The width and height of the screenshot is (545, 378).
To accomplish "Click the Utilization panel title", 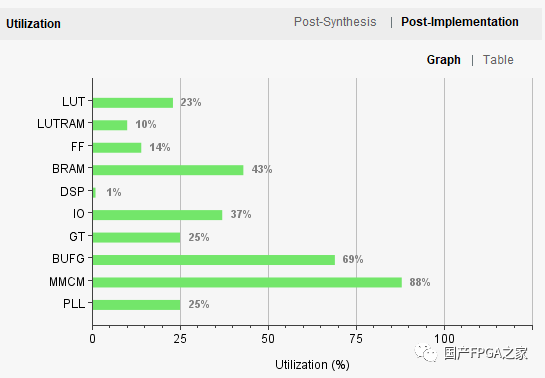I will click(x=33, y=24).
